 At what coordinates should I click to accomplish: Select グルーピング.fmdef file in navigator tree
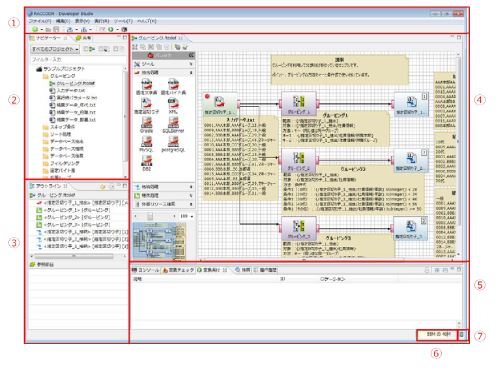72,83
